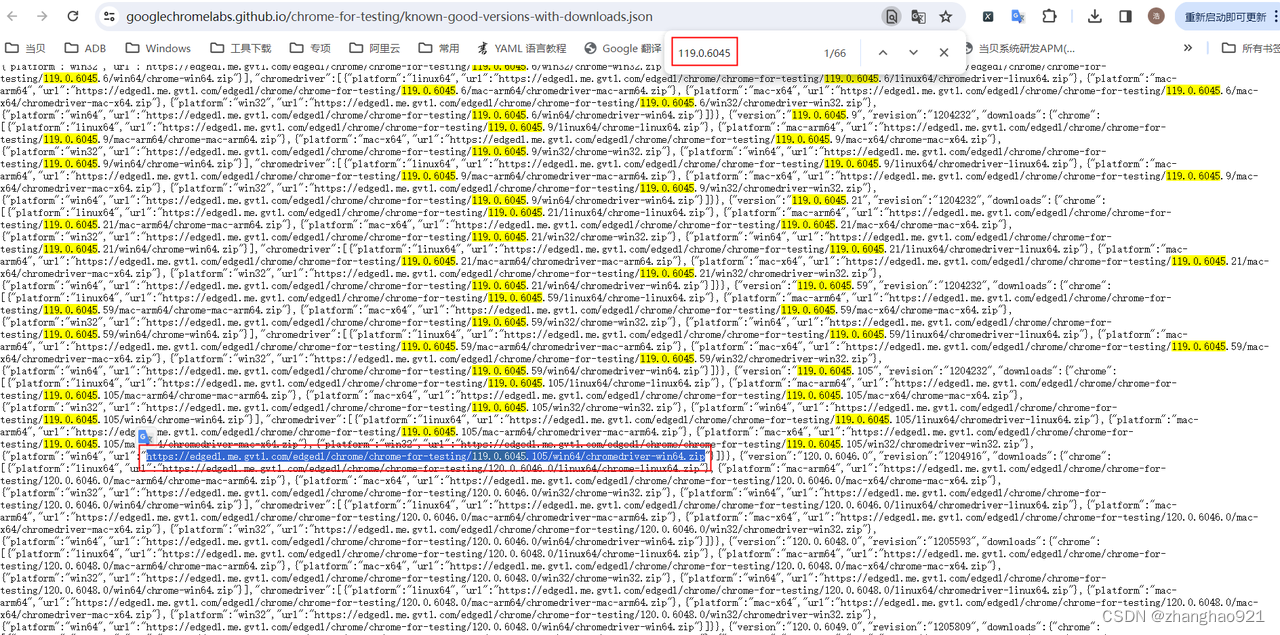
Task: Open the YAML 语言教程 bookmark
Action: [521, 48]
